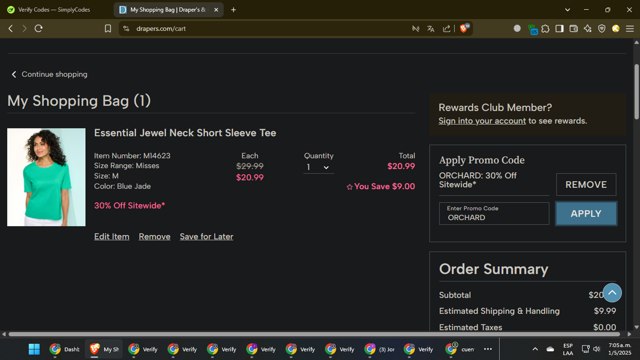Click the APPLY promo code button
Screen dimensions: 640x360
pyautogui.click(x=586, y=213)
